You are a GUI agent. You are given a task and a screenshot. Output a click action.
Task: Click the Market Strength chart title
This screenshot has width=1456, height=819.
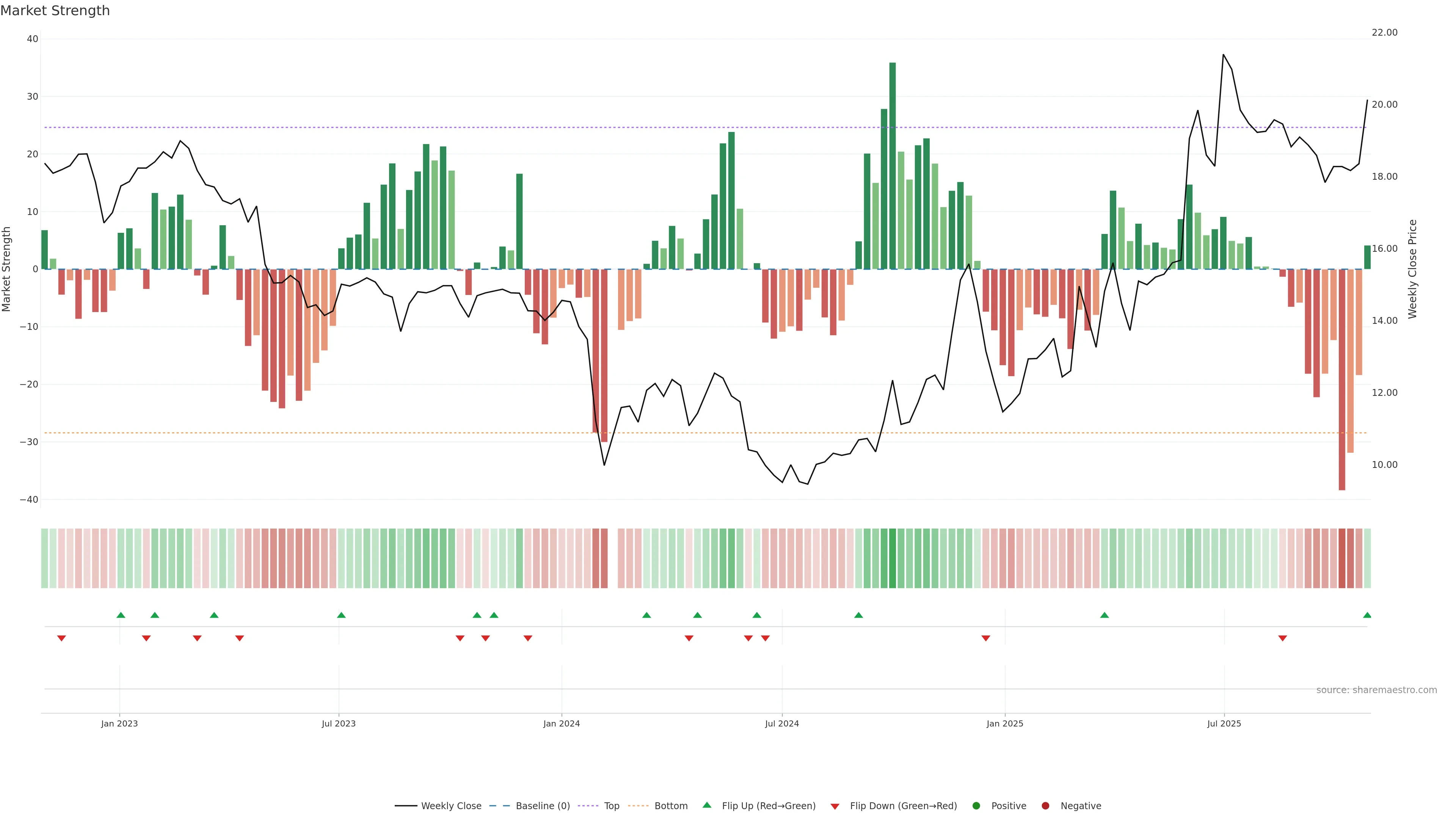coord(55,11)
